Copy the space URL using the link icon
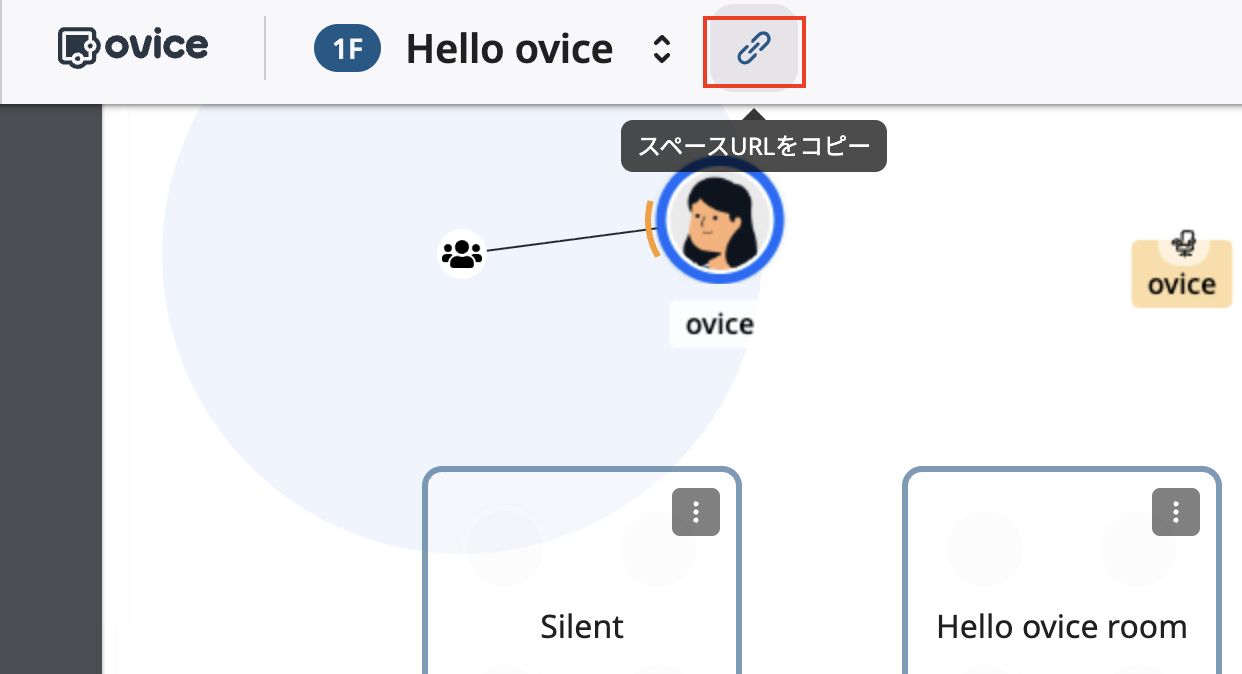 [754, 46]
